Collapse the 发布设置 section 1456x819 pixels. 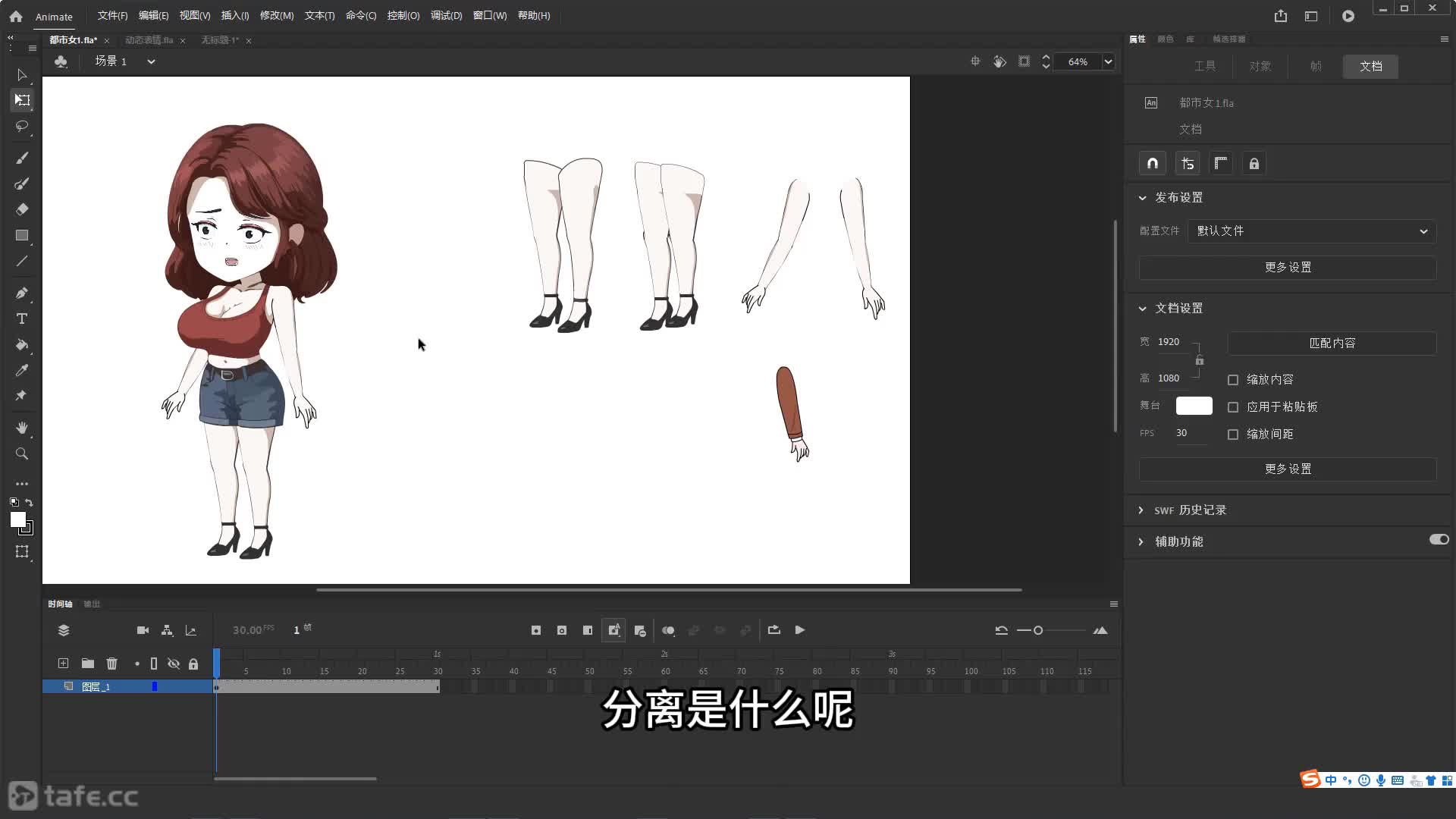click(x=1143, y=198)
